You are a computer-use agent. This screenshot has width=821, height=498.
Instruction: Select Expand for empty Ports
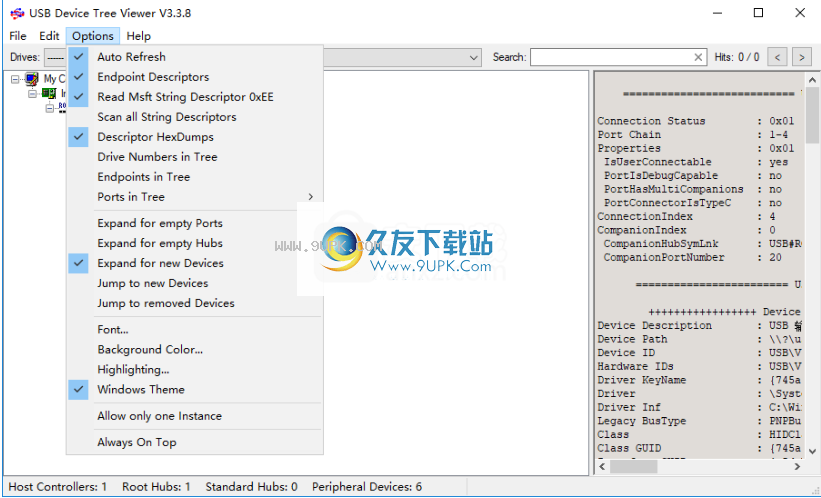195,223
